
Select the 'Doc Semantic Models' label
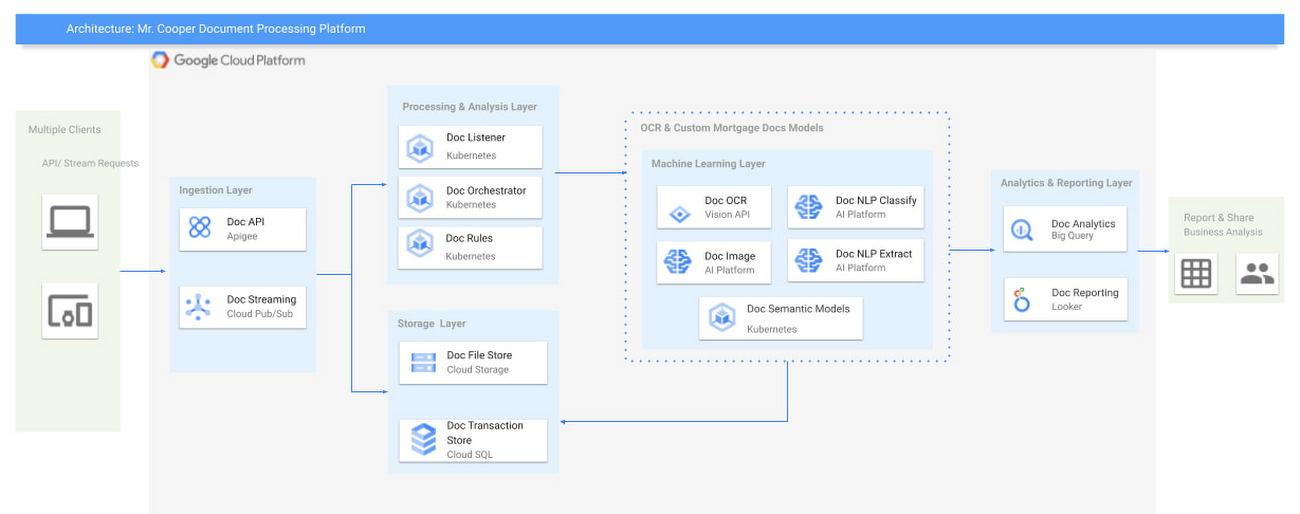pos(798,309)
